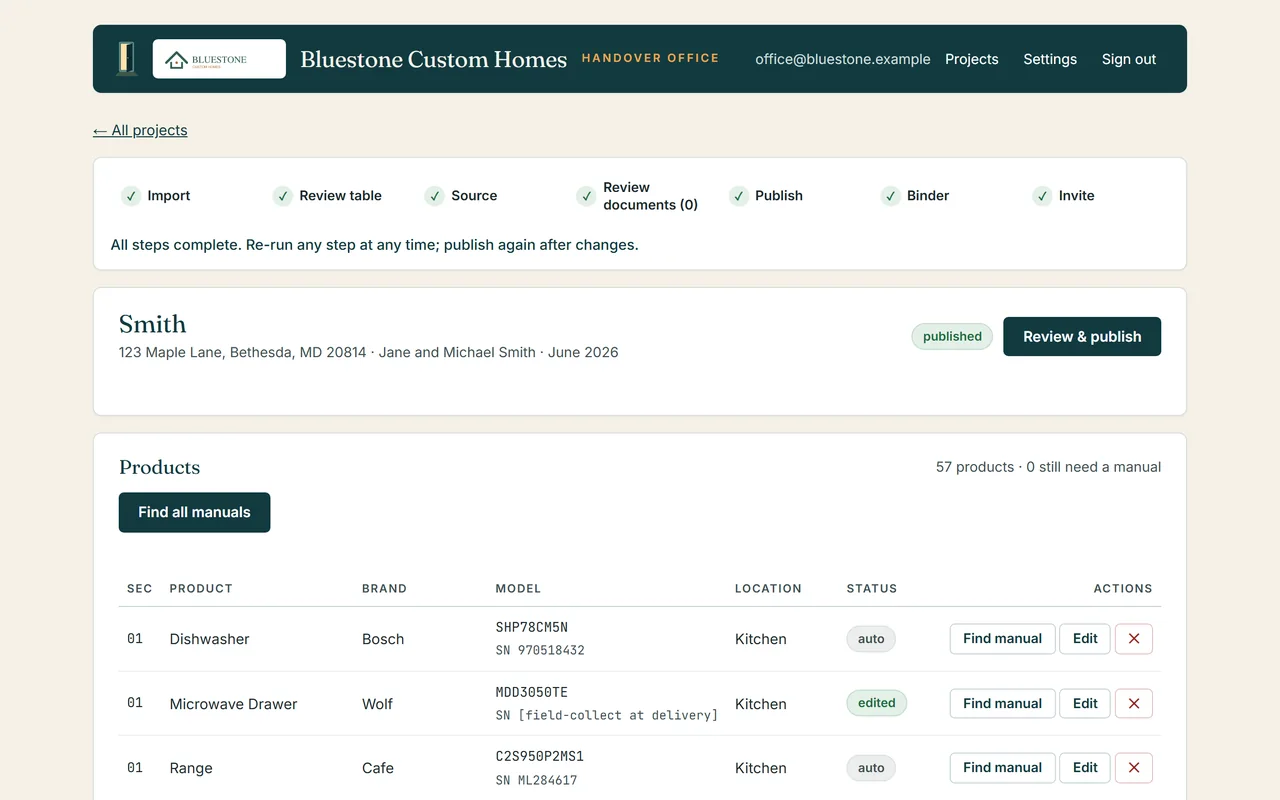Click the Publish step checkmark icon
Screen dimensions: 1280x800
[739, 196]
